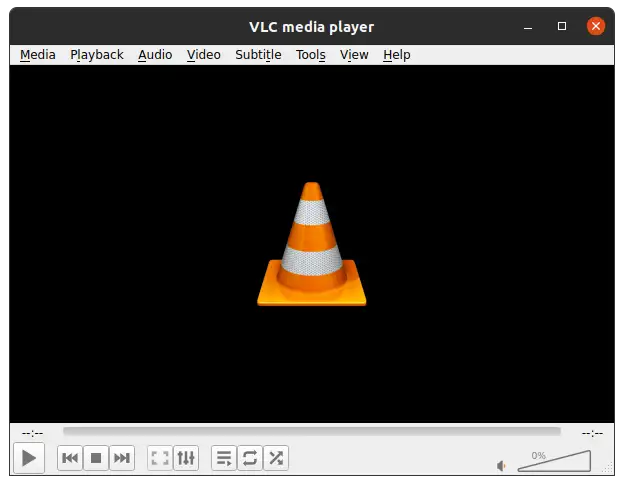Click the window resize grip corner
624x485 pixels.
click(x=609, y=468)
